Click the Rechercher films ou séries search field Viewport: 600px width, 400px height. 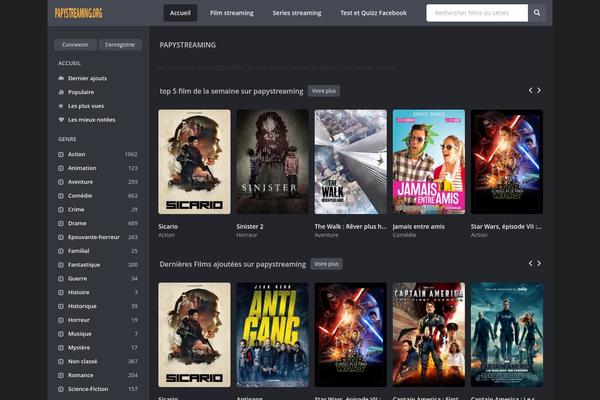(477, 13)
